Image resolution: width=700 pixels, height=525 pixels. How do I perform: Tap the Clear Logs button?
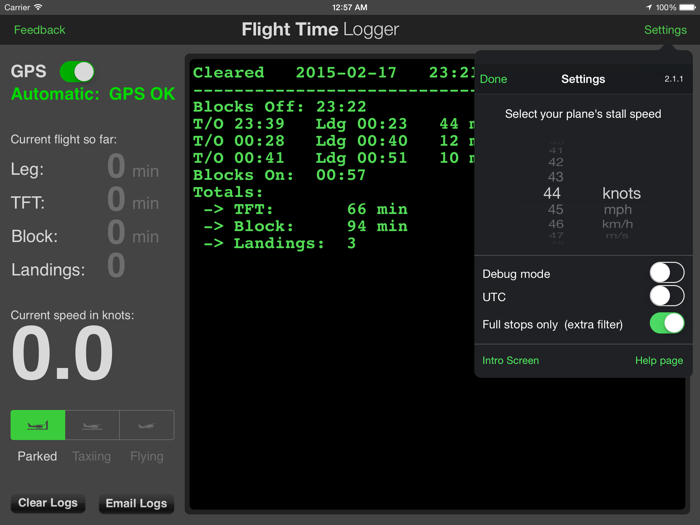point(48,503)
